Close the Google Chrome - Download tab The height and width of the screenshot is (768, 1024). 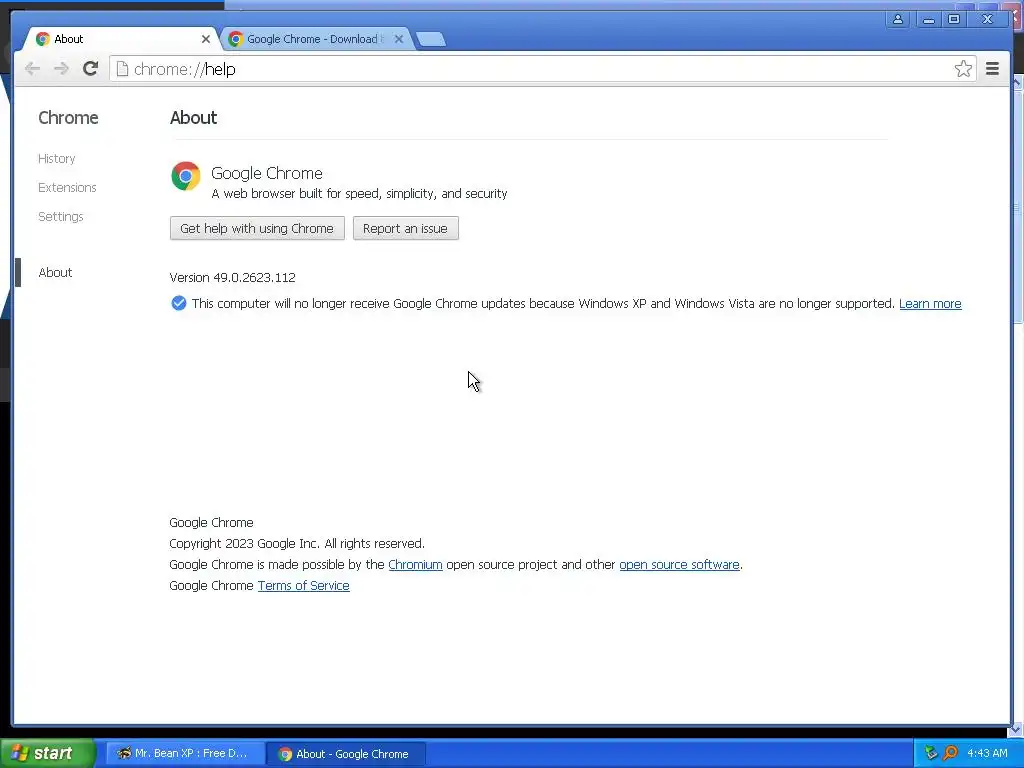399,39
